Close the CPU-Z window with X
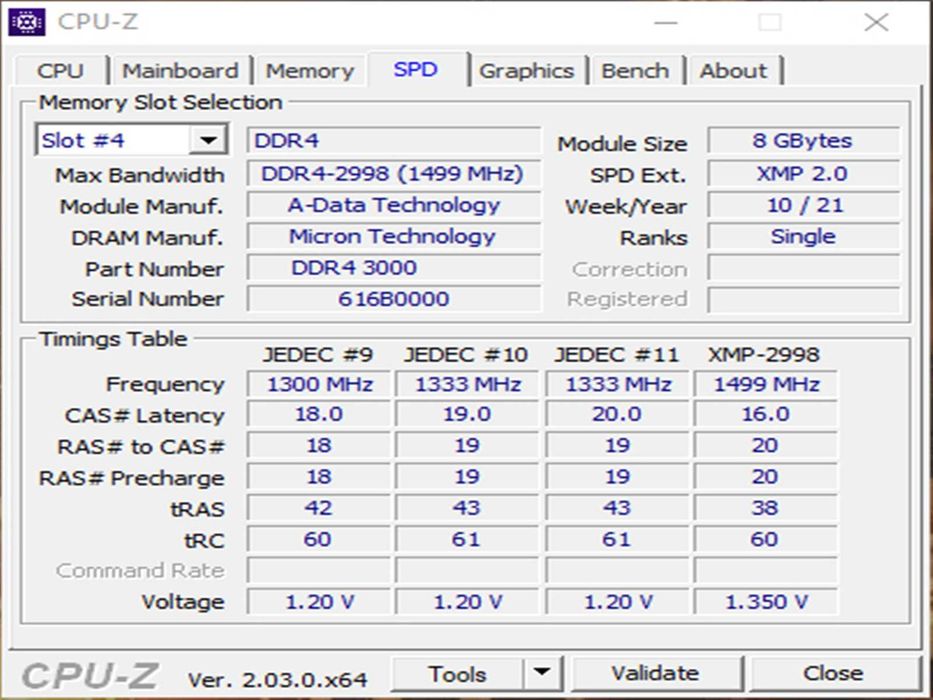The image size is (933, 700). click(x=876, y=23)
